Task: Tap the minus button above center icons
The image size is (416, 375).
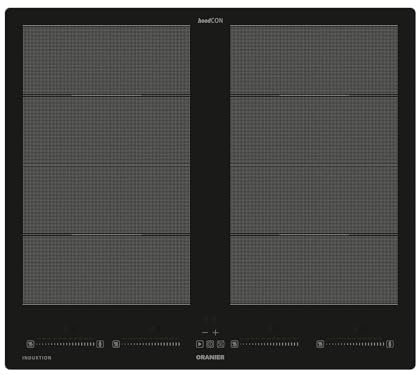Action: [205, 332]
